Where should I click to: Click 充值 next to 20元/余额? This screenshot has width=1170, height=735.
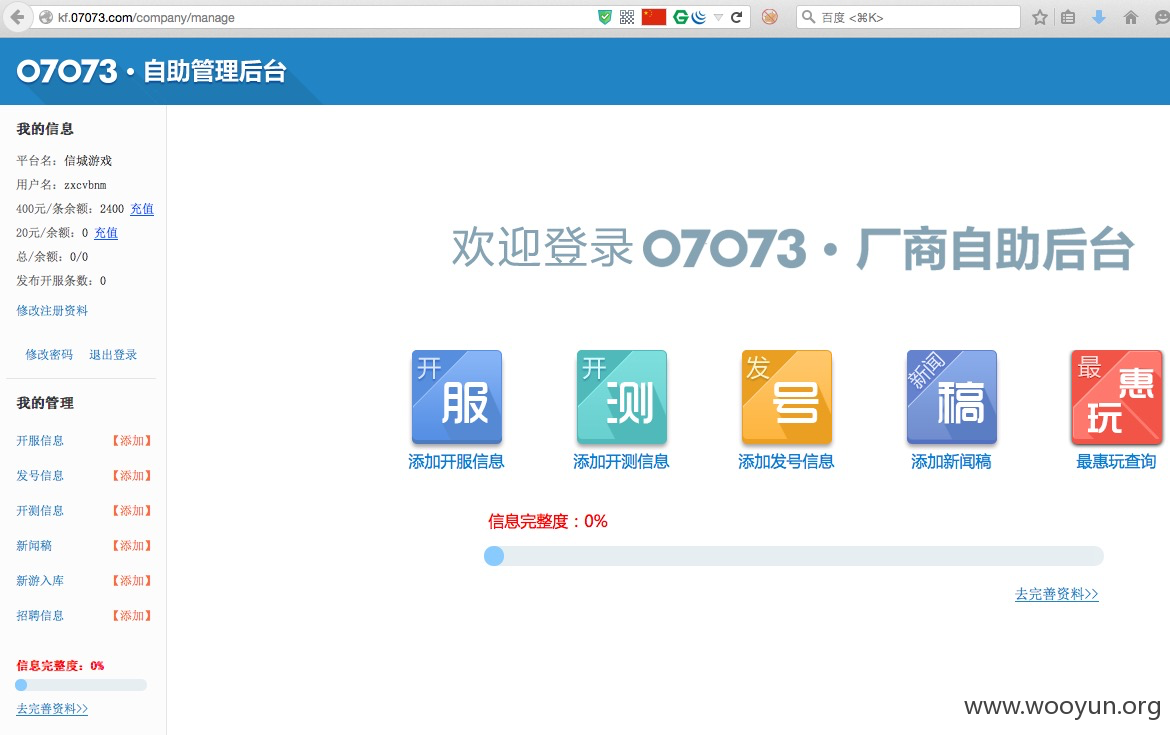pos(106,233)
